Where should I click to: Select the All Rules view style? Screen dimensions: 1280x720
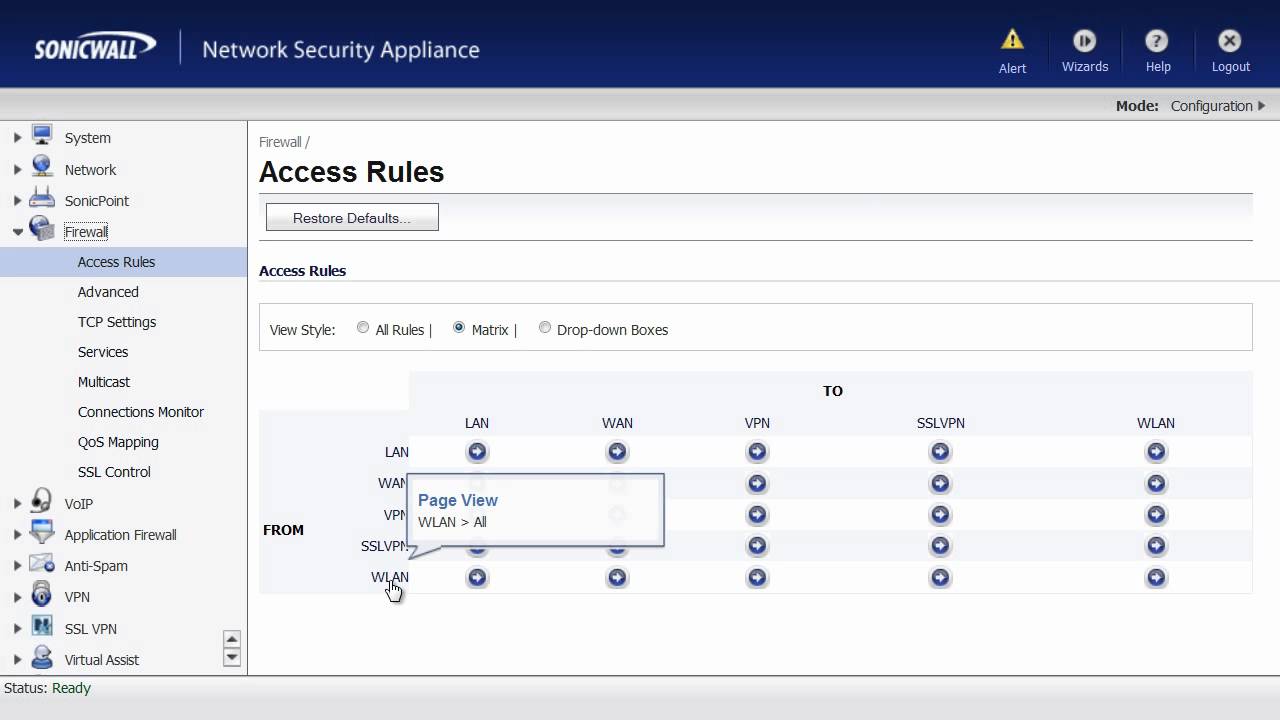click(363, 328)
